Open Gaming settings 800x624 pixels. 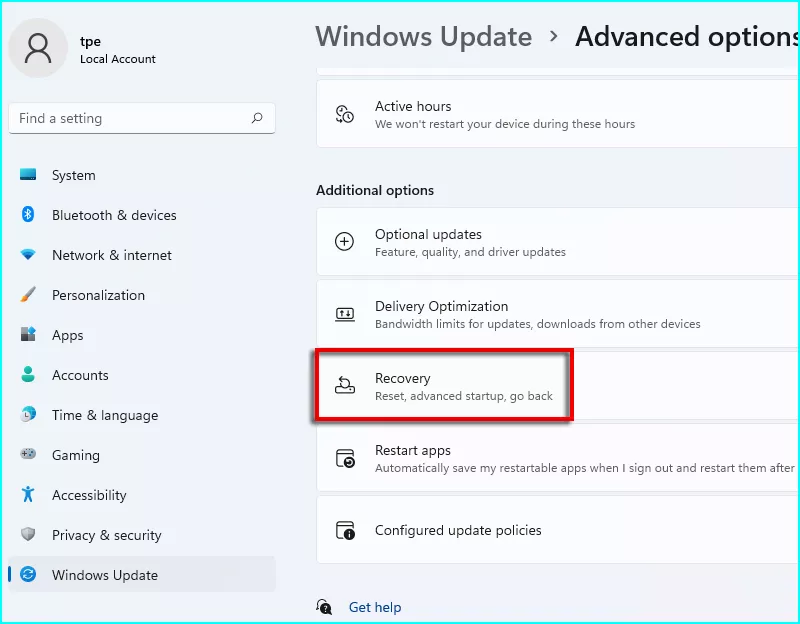142,455
